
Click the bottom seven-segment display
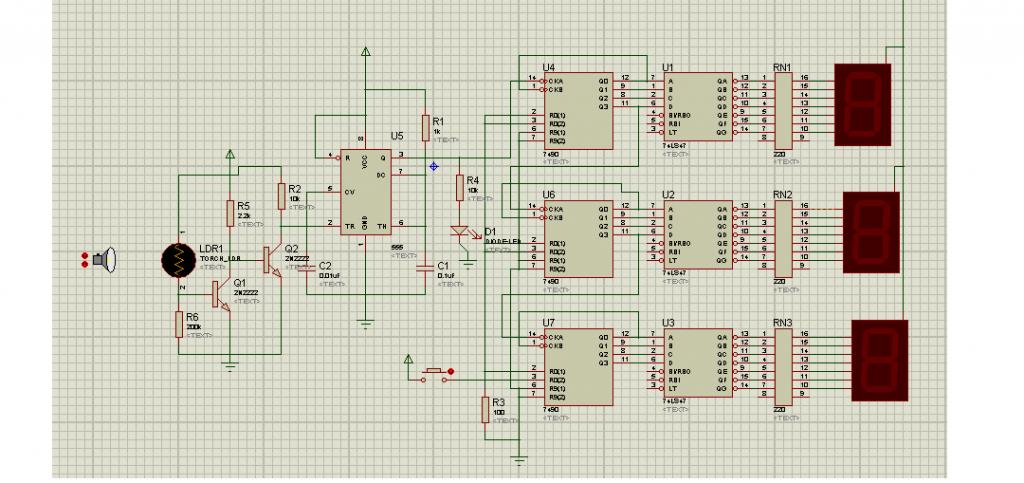pyautogui.click(x=880, y=360)
